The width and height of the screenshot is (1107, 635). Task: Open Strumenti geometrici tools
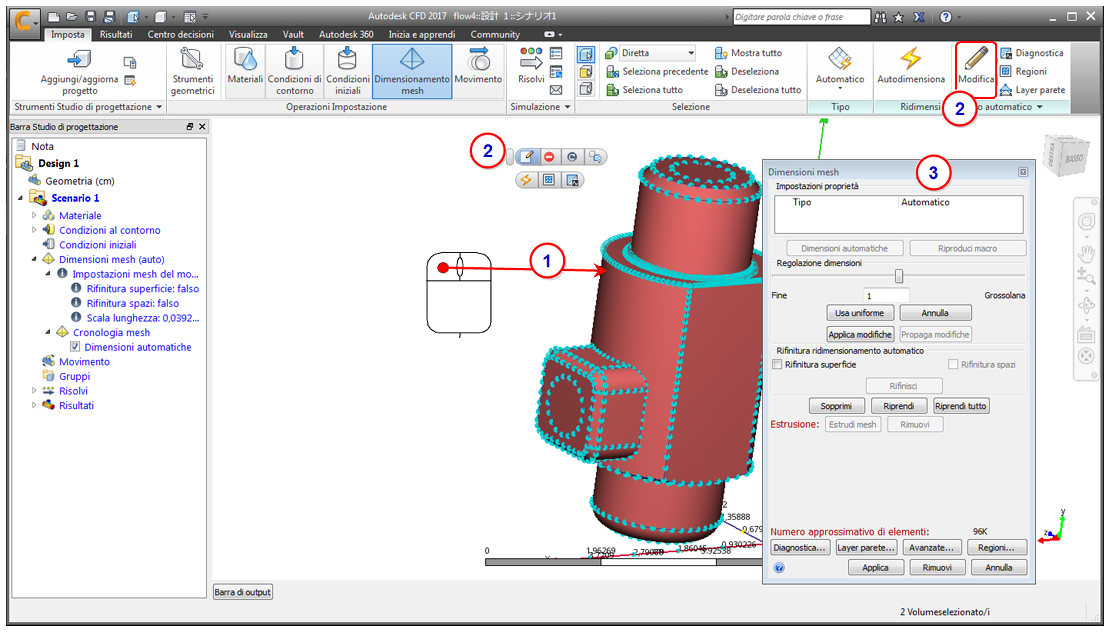click(192, 71)
